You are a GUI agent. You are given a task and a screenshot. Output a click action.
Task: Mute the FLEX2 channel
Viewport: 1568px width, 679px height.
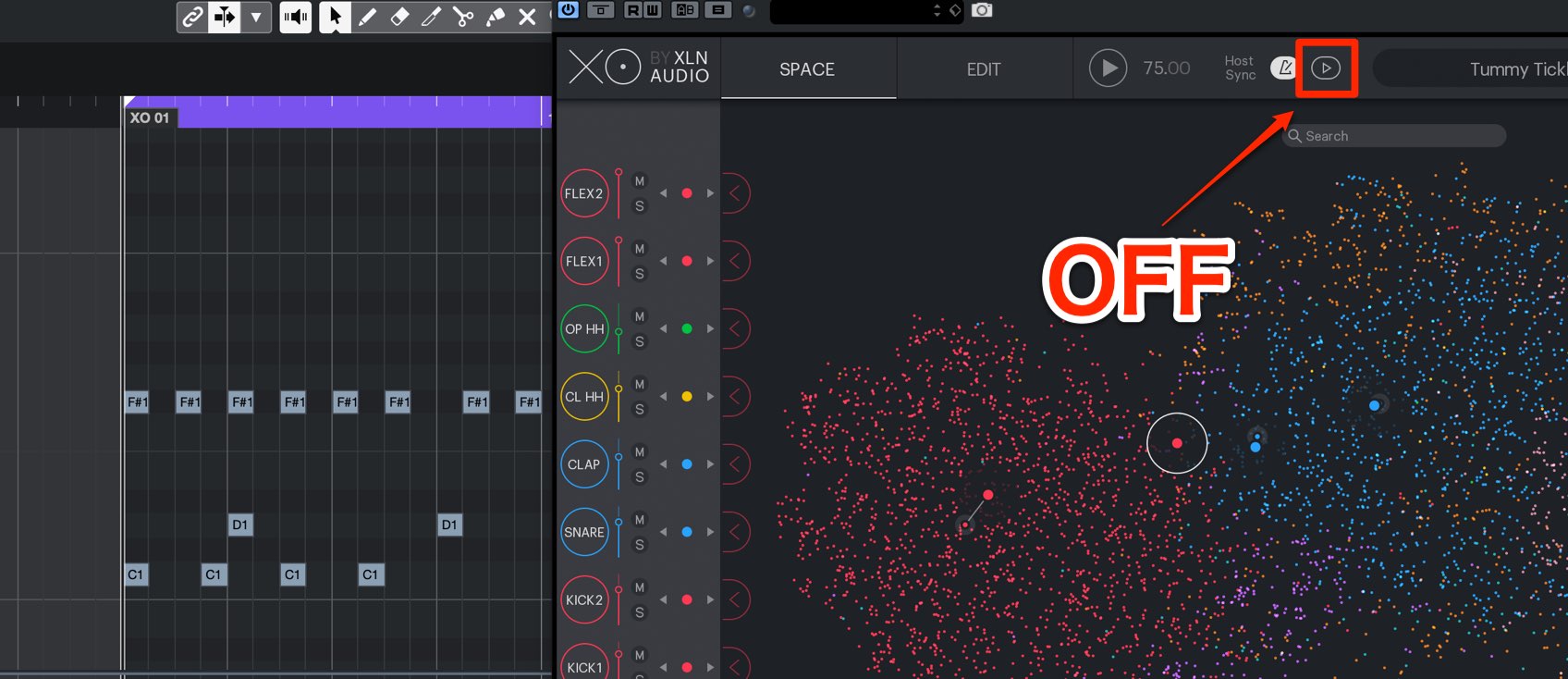(x=639, y=181)
